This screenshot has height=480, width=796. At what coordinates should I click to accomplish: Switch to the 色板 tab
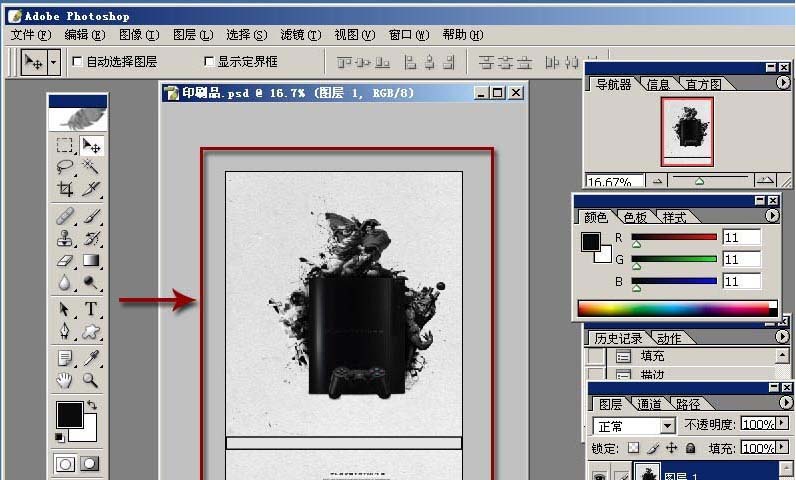635,217
